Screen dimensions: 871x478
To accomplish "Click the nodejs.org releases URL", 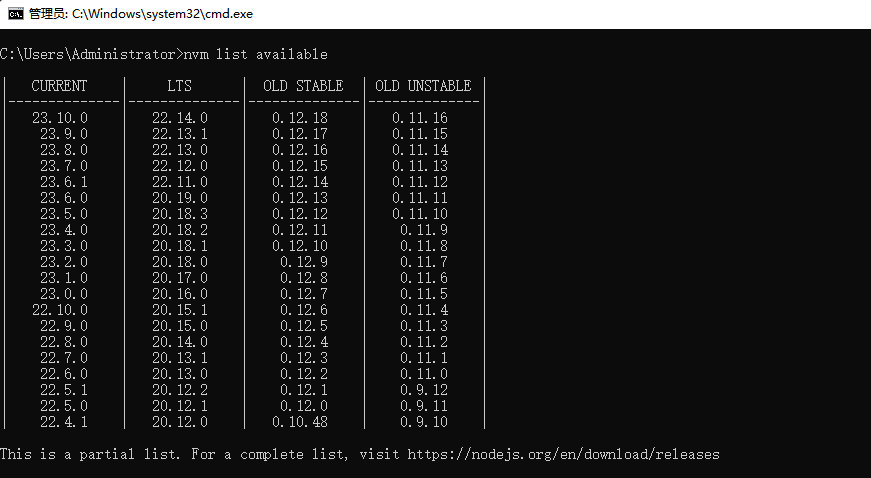I will click(563, 455).
